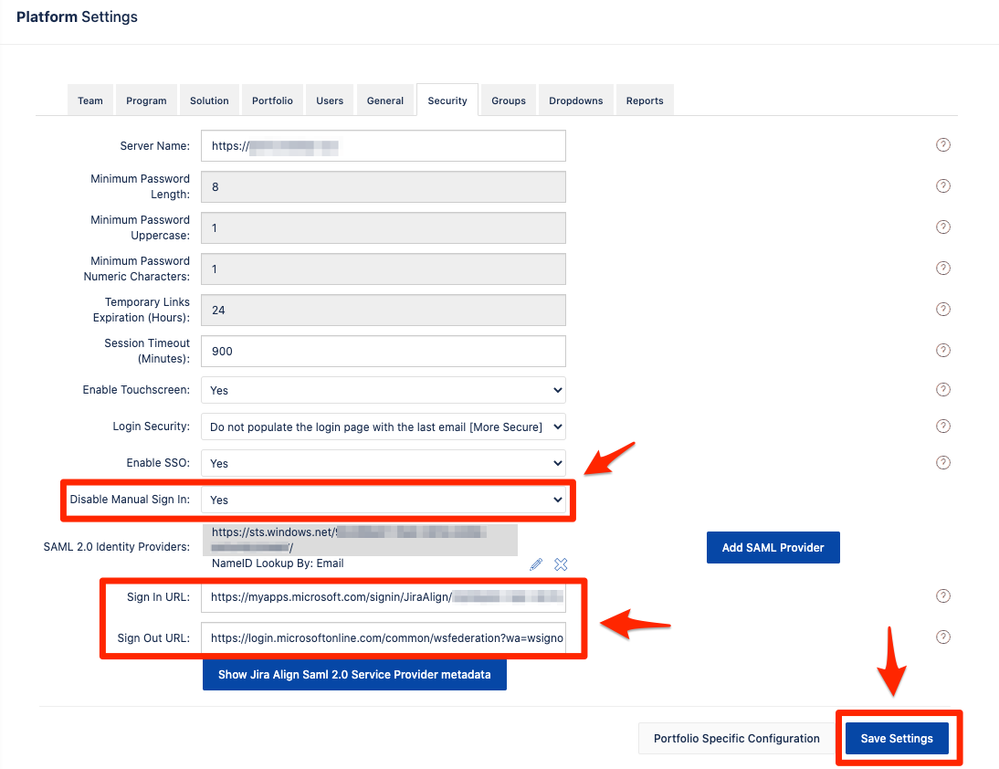Open help icon for Minimum Password Uppercase
999x769 pixels.
coord(943,227)
